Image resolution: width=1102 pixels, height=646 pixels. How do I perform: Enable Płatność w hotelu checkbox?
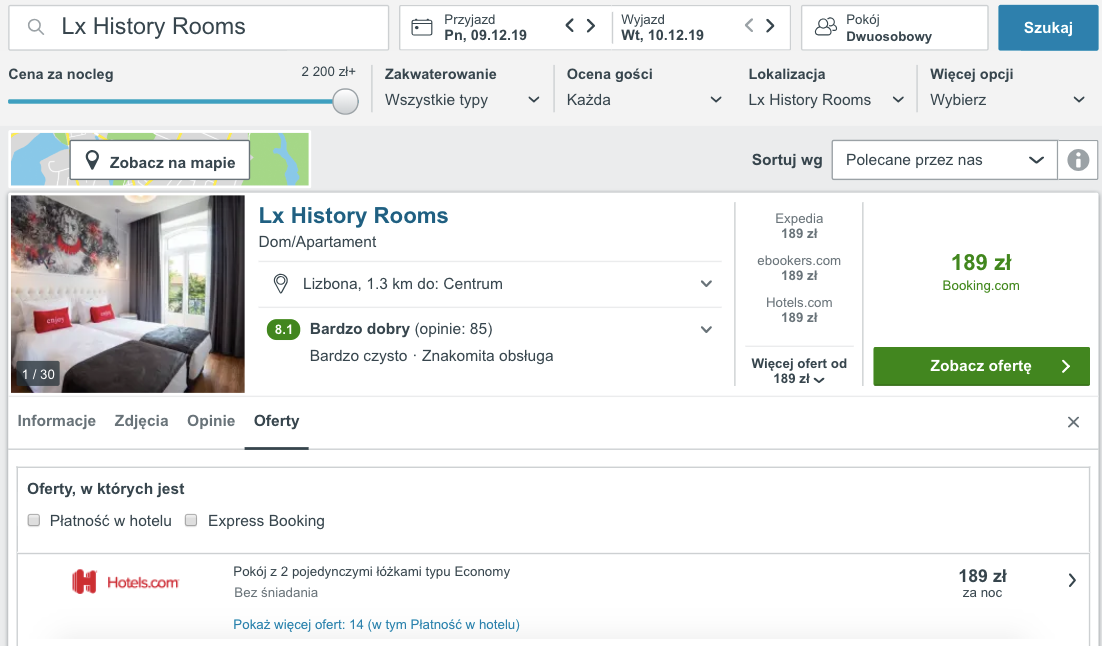[34, 520]
